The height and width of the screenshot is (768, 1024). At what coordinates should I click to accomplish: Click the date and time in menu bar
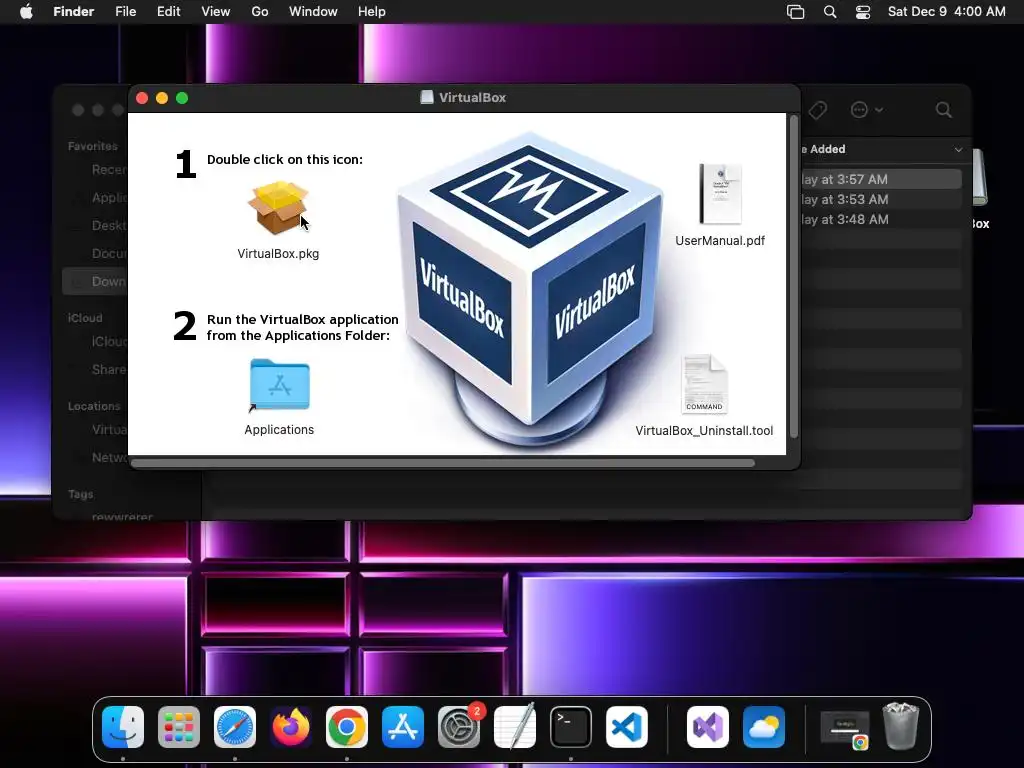(x=947, y=12)
